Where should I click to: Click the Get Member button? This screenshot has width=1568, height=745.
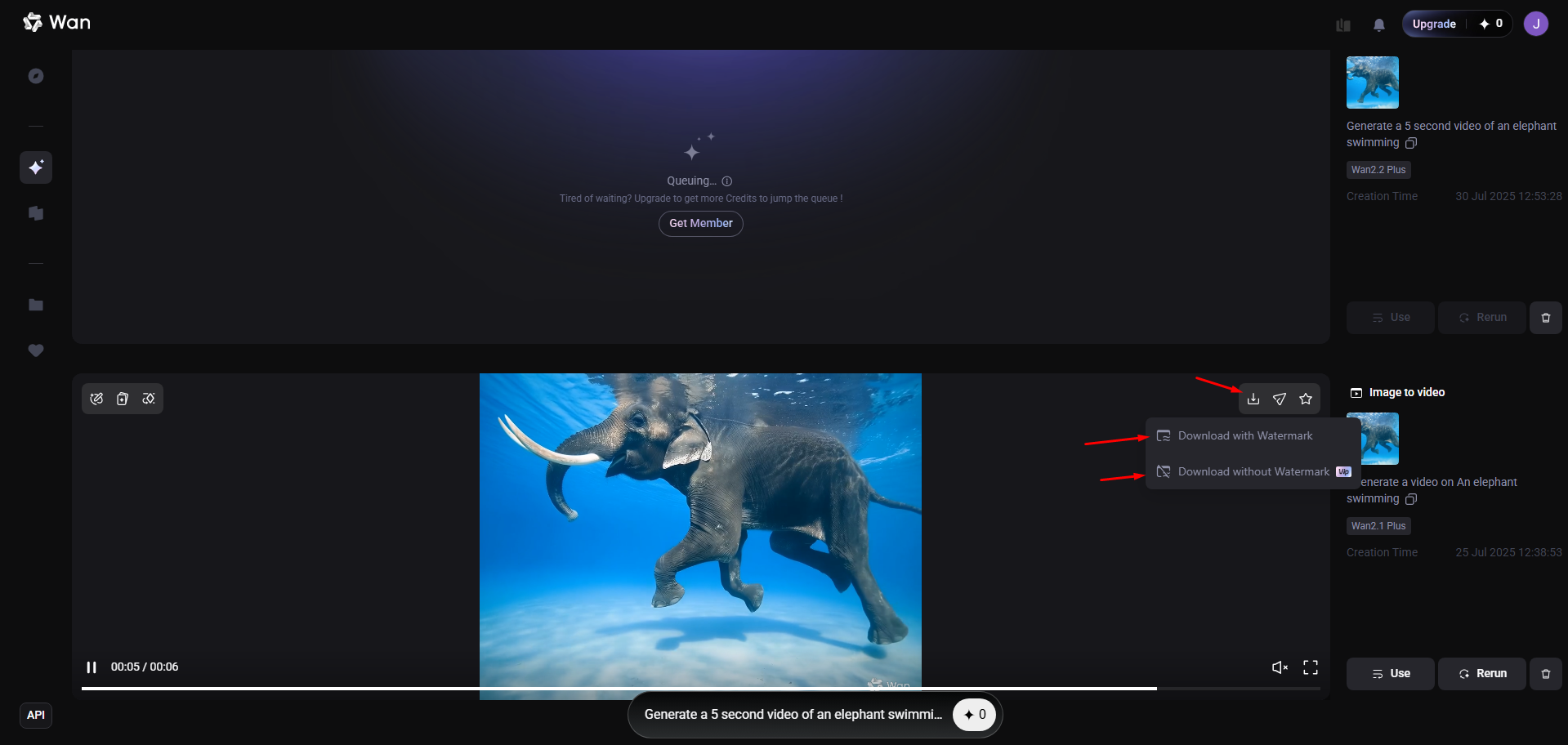click(x=700, y=223)
